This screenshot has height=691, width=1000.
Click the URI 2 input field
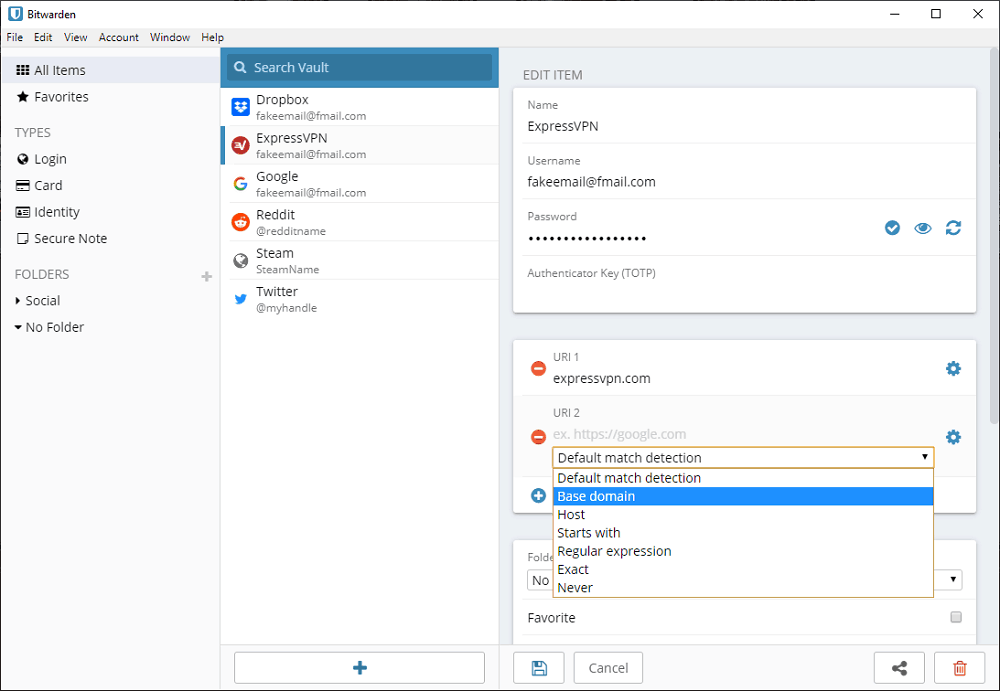pos(744,435)
